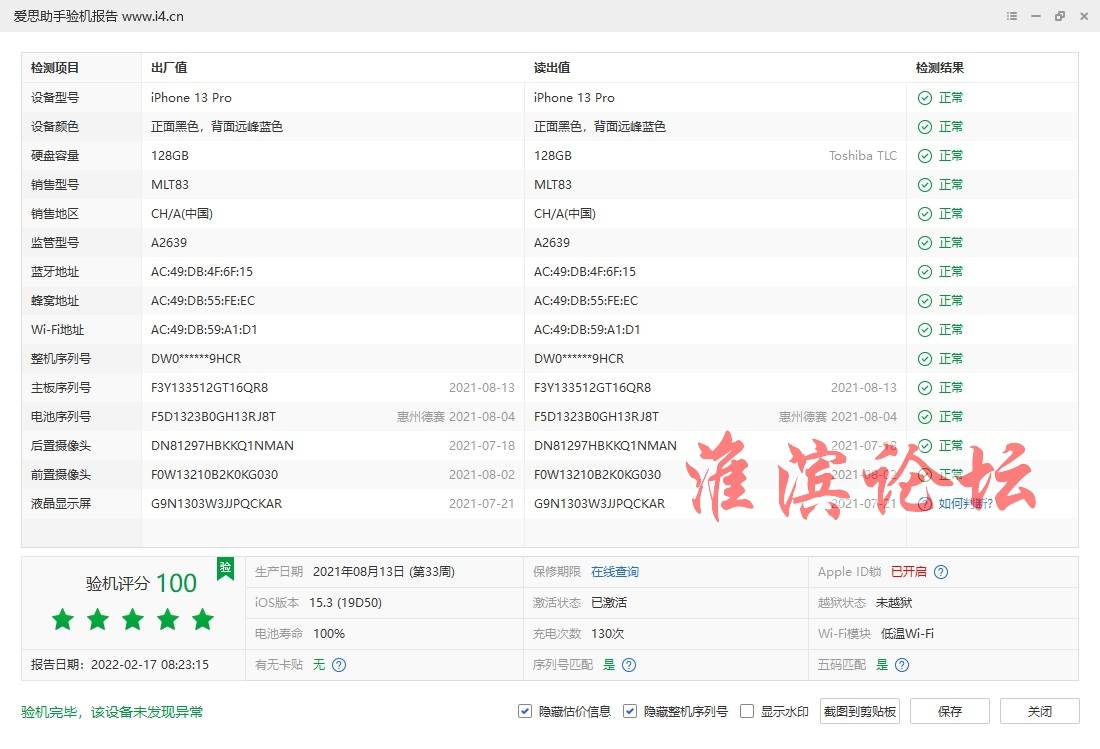
Task: Click the 截图到剪贴板 button
Action: coord(859,711)
